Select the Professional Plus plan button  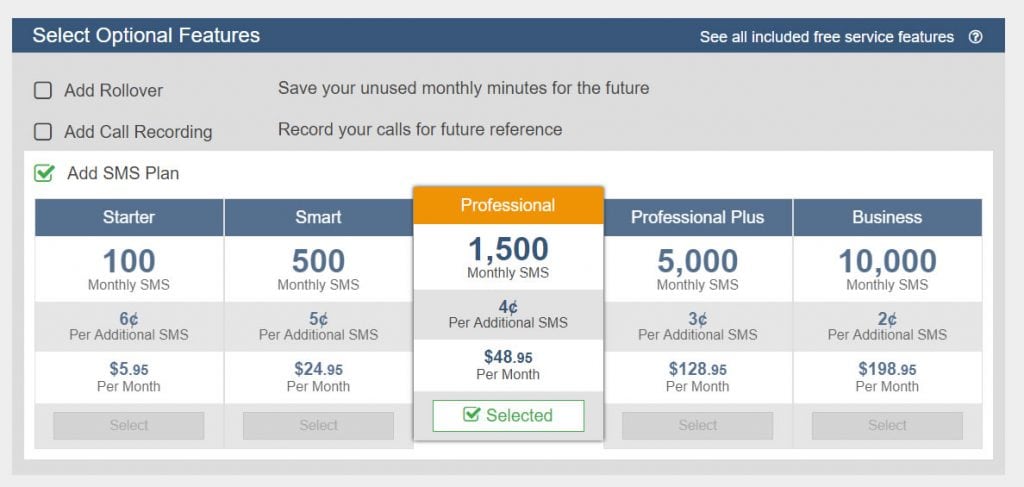click(697, 426)
